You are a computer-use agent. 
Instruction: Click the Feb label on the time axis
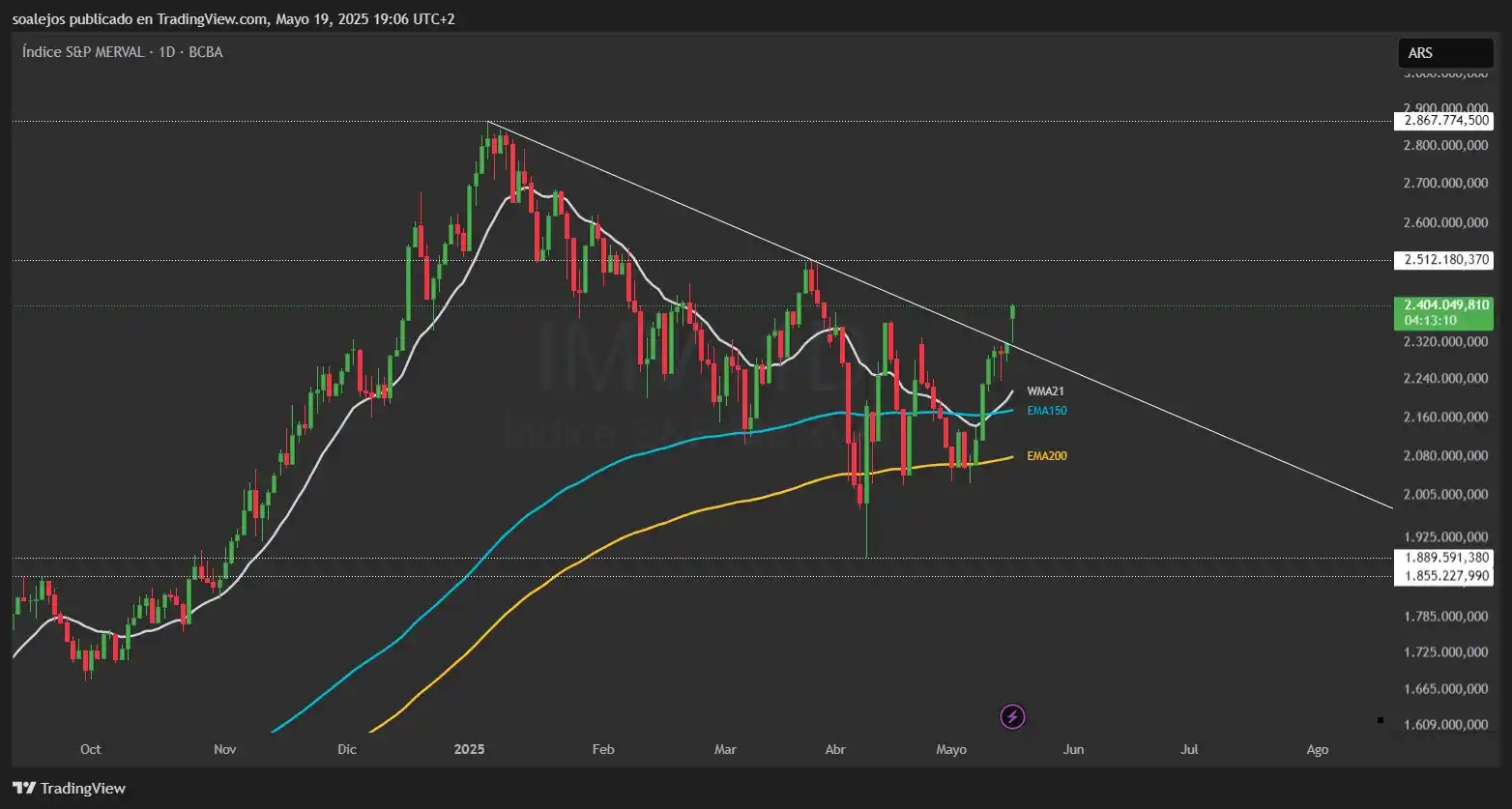[603, 749]
